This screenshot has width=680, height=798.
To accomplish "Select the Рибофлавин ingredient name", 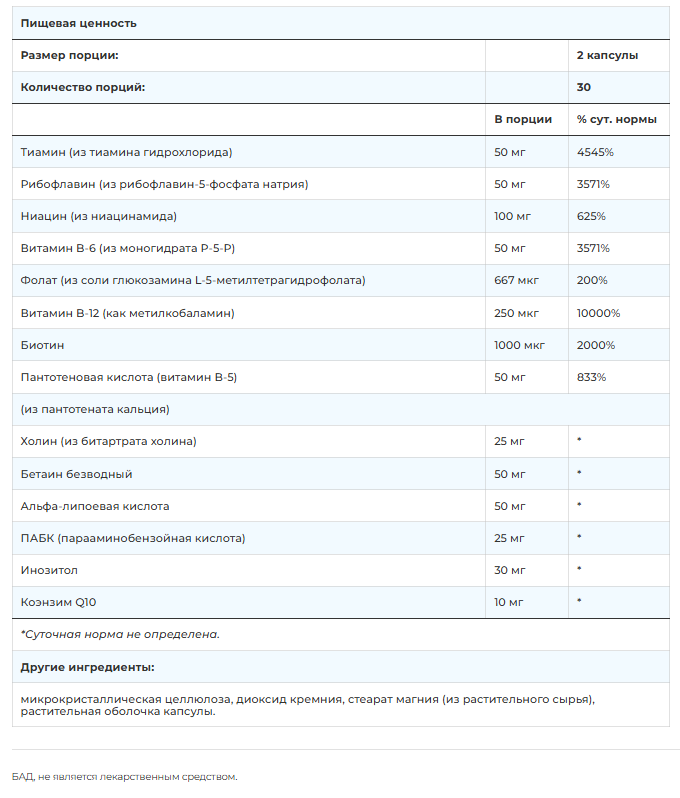I will click(x=164, y=184).
